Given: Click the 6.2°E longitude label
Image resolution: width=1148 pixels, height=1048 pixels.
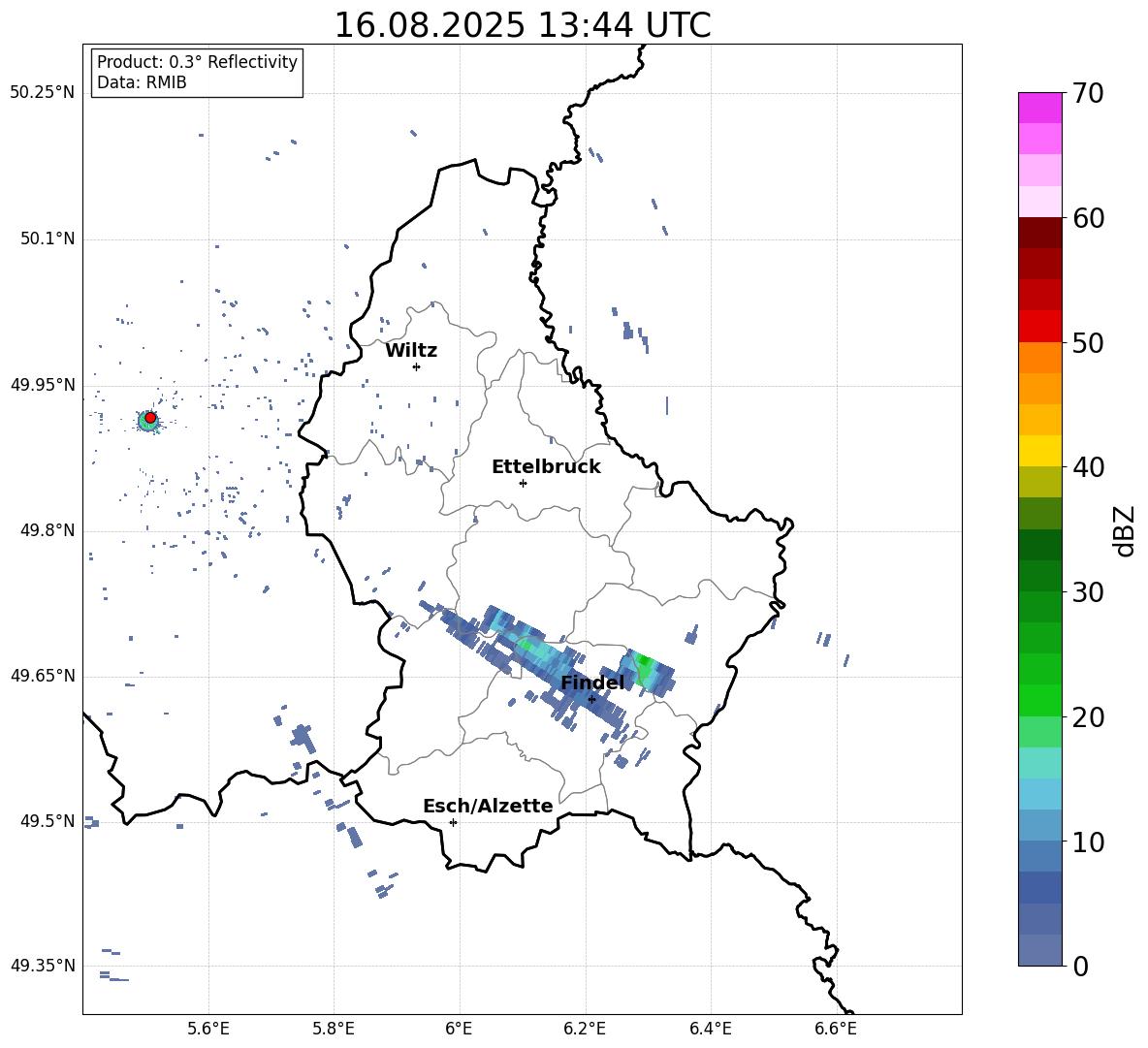Looking at the screenshot, I should pyautogui.click(x=585, y=1029).
